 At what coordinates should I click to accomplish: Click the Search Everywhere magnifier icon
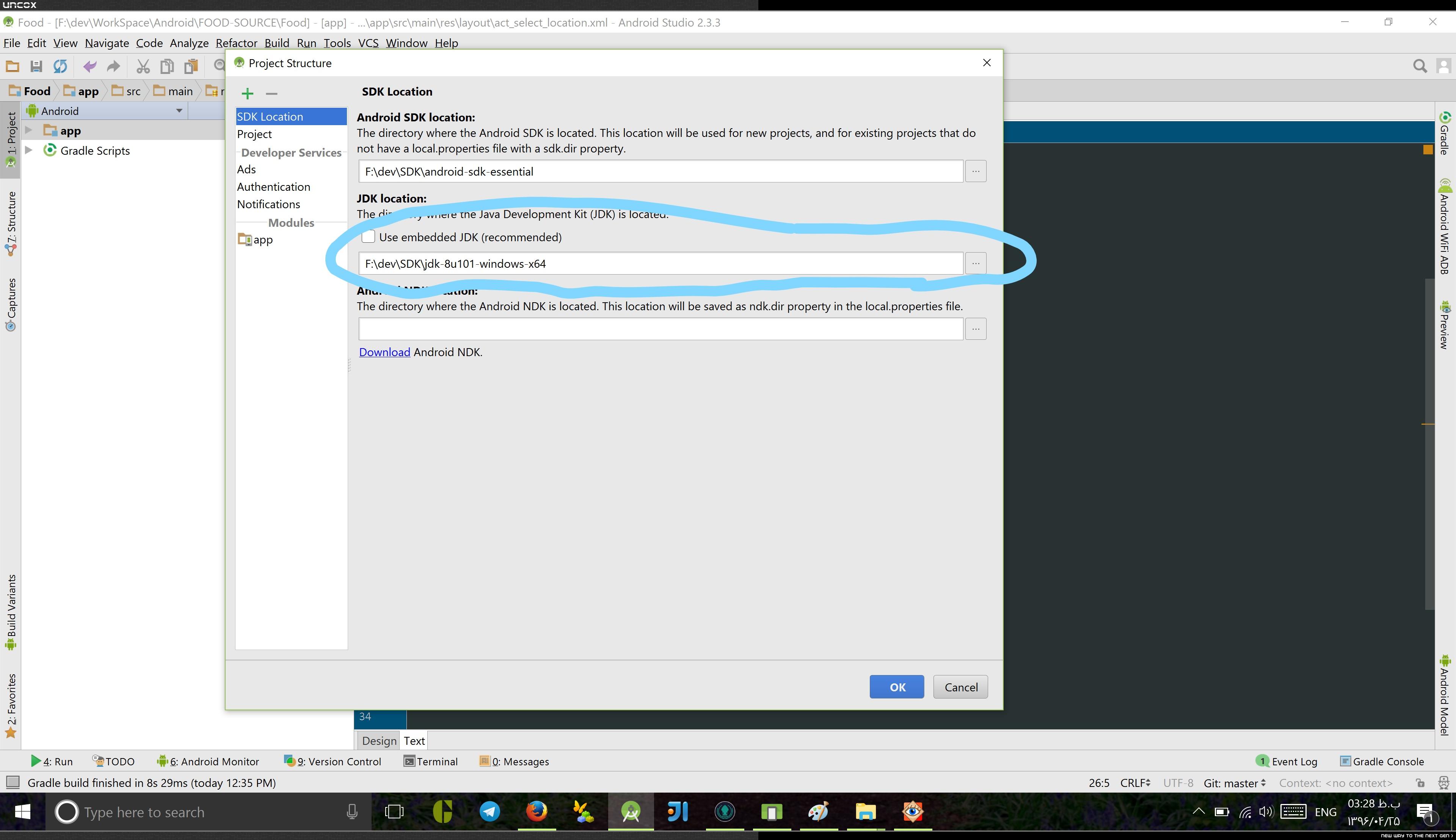tap(1420, 66)
